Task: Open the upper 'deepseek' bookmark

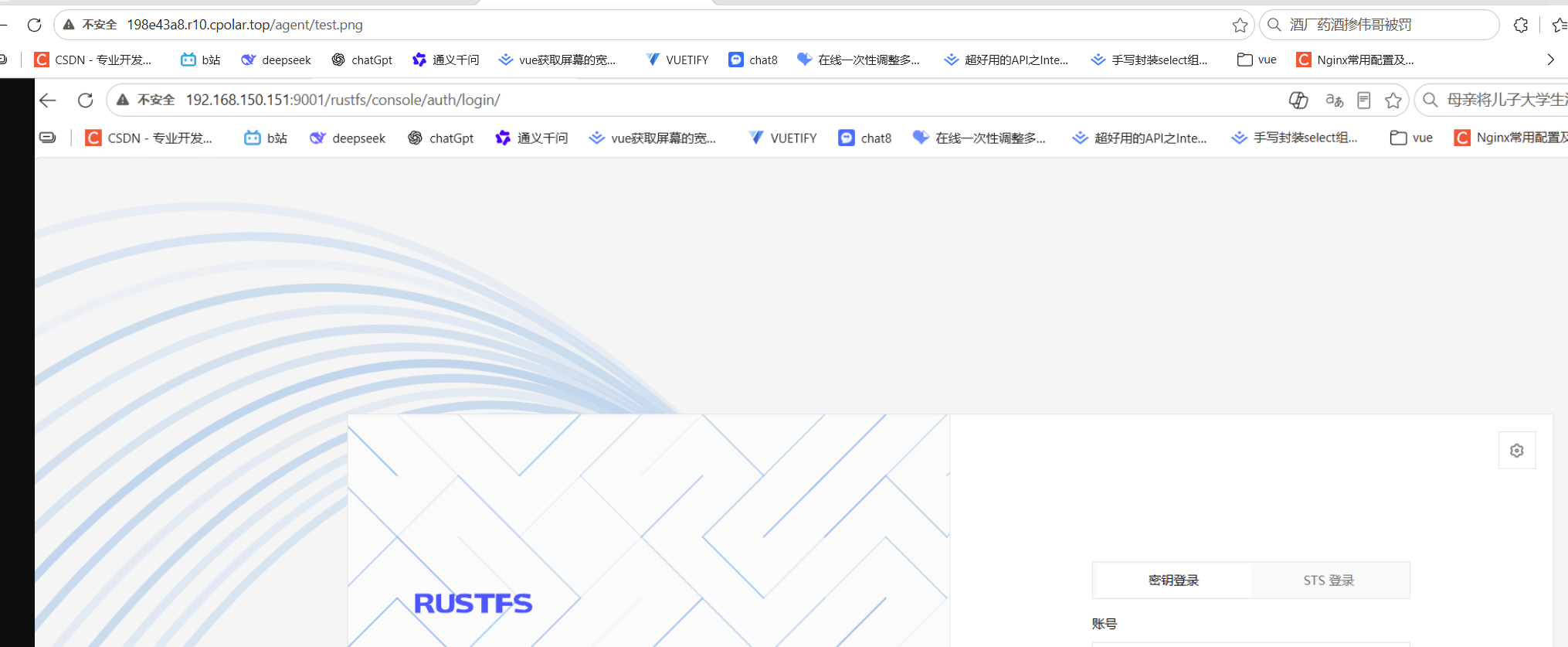Action: pyautogui.click(x=276, y=60)
